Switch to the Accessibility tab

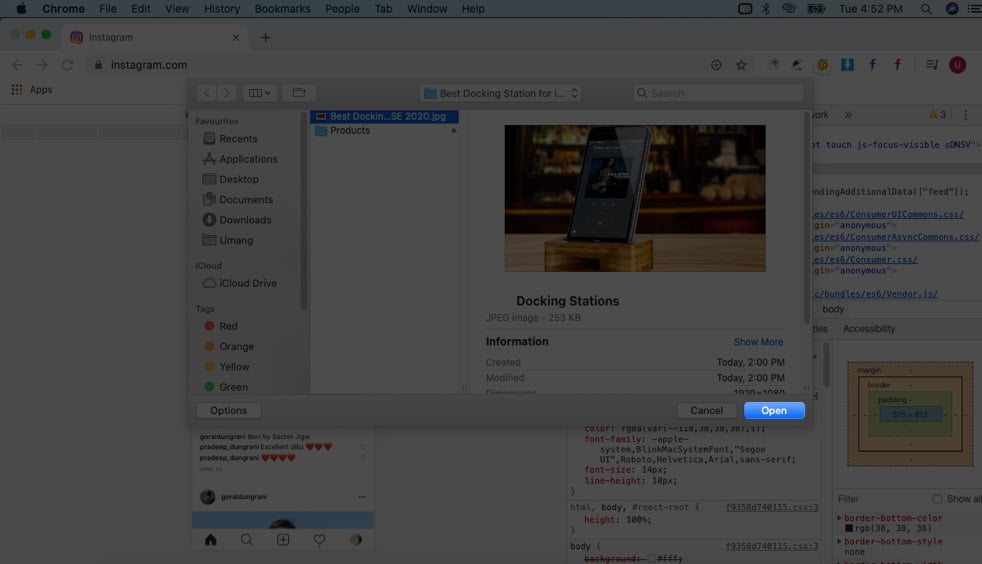pos(869,329)
